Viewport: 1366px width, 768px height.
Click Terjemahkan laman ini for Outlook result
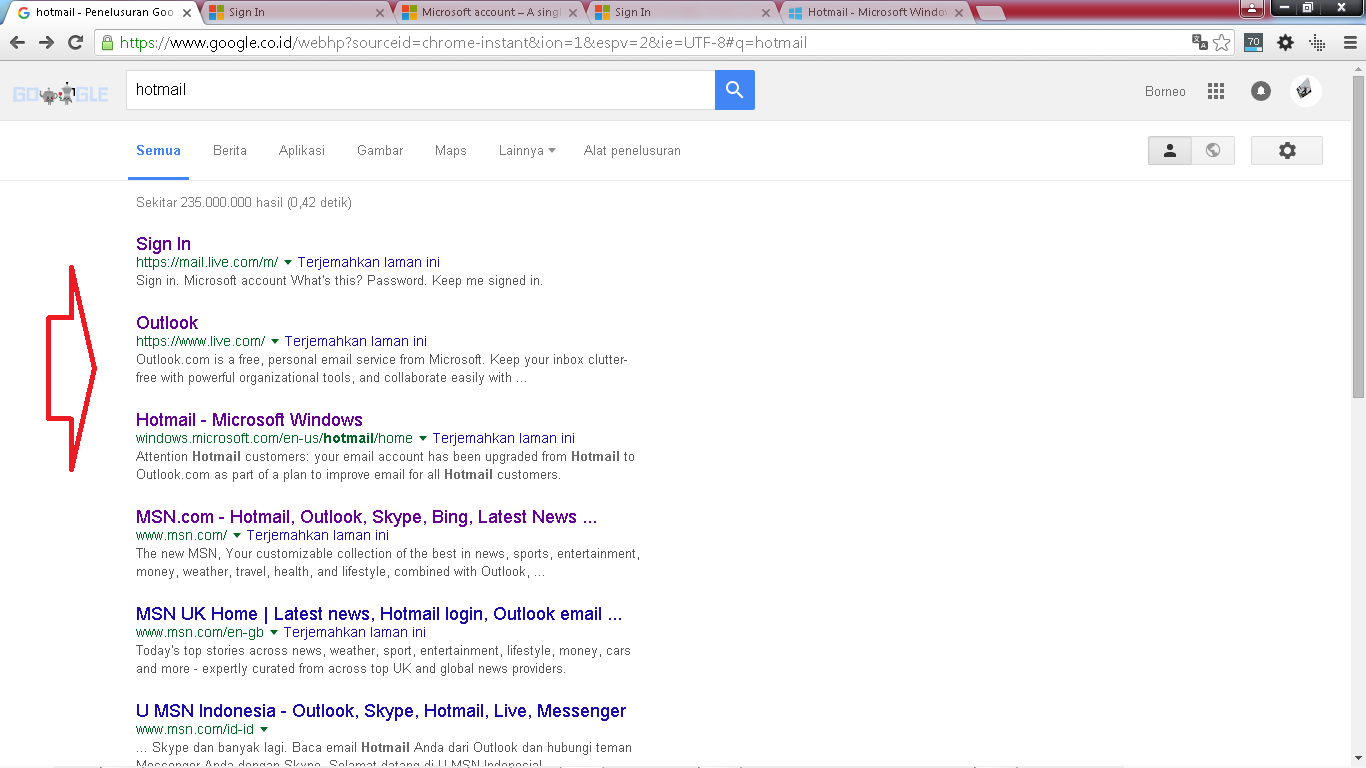pos(355,341)
